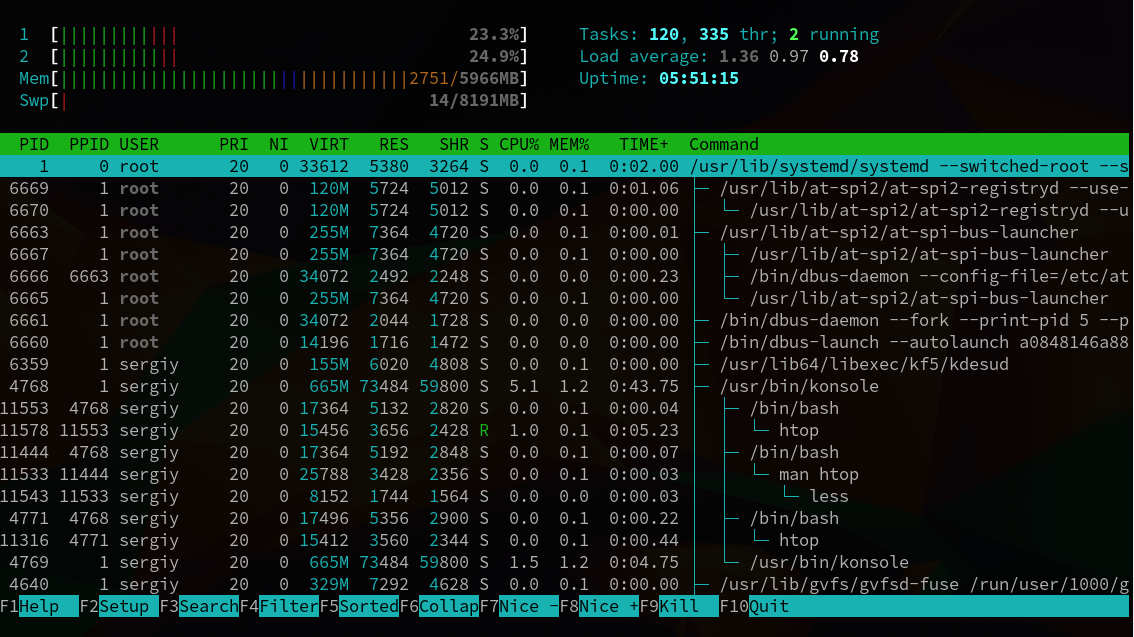1134x637 pixels.
Task: Select the 'less' process row
Action: point(564,496)
